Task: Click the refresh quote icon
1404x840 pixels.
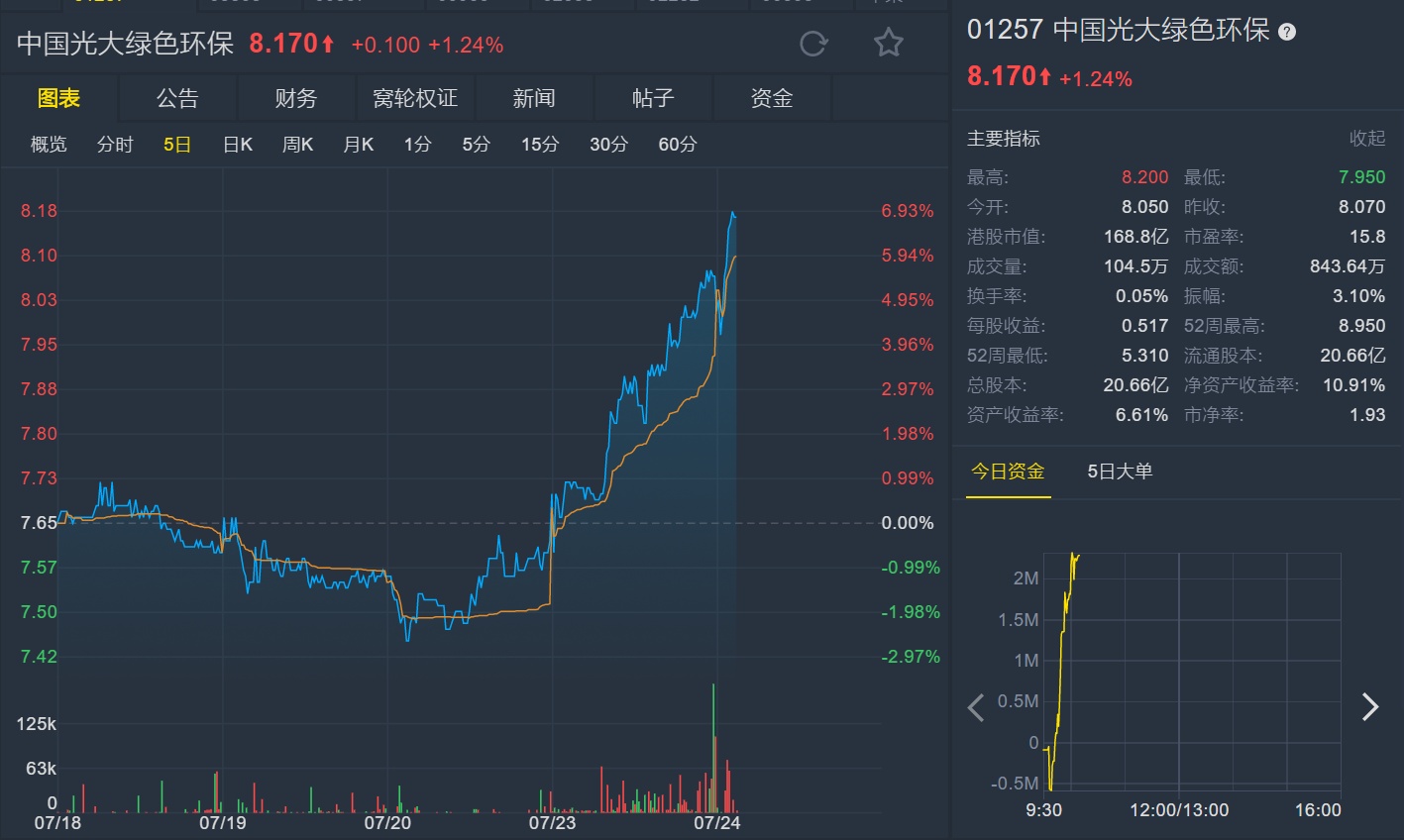Action: coord(813,44)
